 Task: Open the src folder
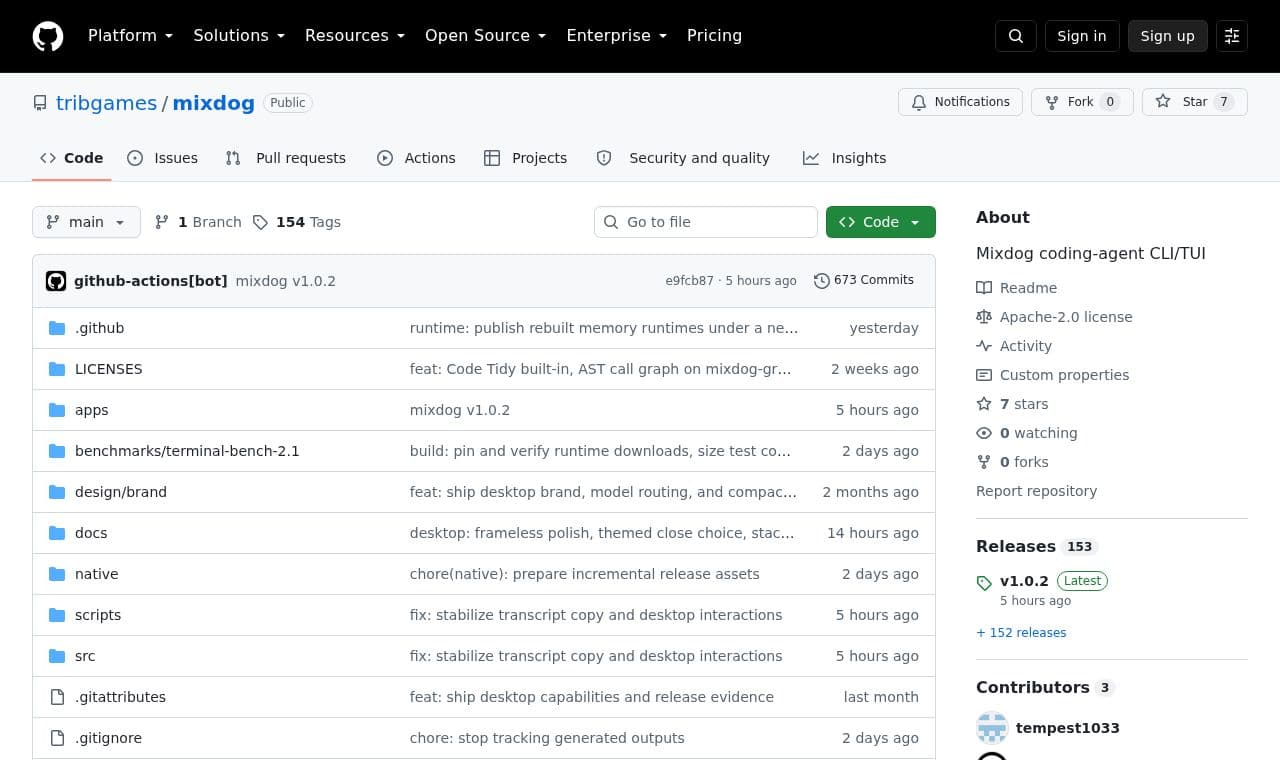[85, 656]
